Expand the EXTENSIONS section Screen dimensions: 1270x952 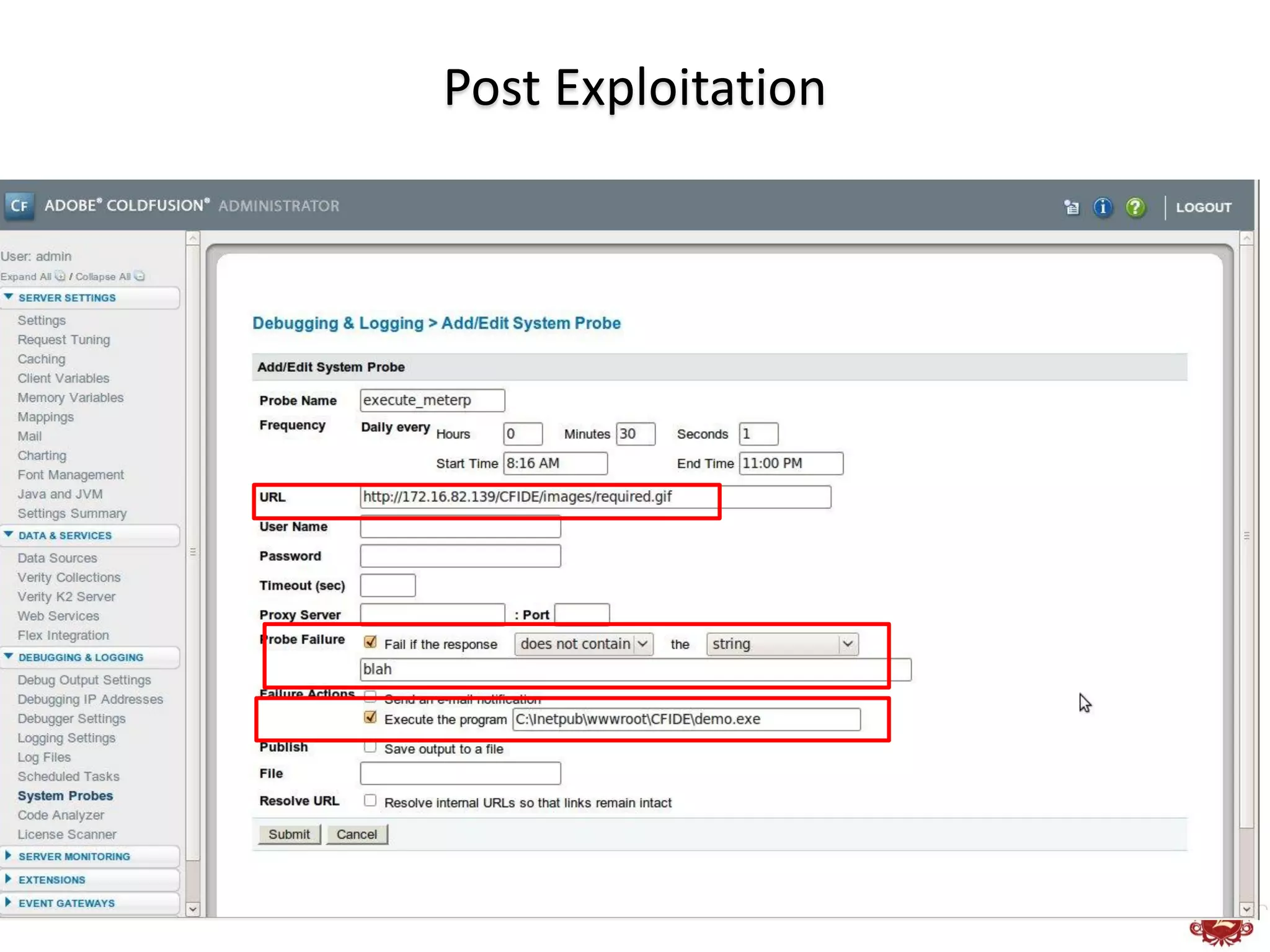pyautogui.click(x=90, y=879)
